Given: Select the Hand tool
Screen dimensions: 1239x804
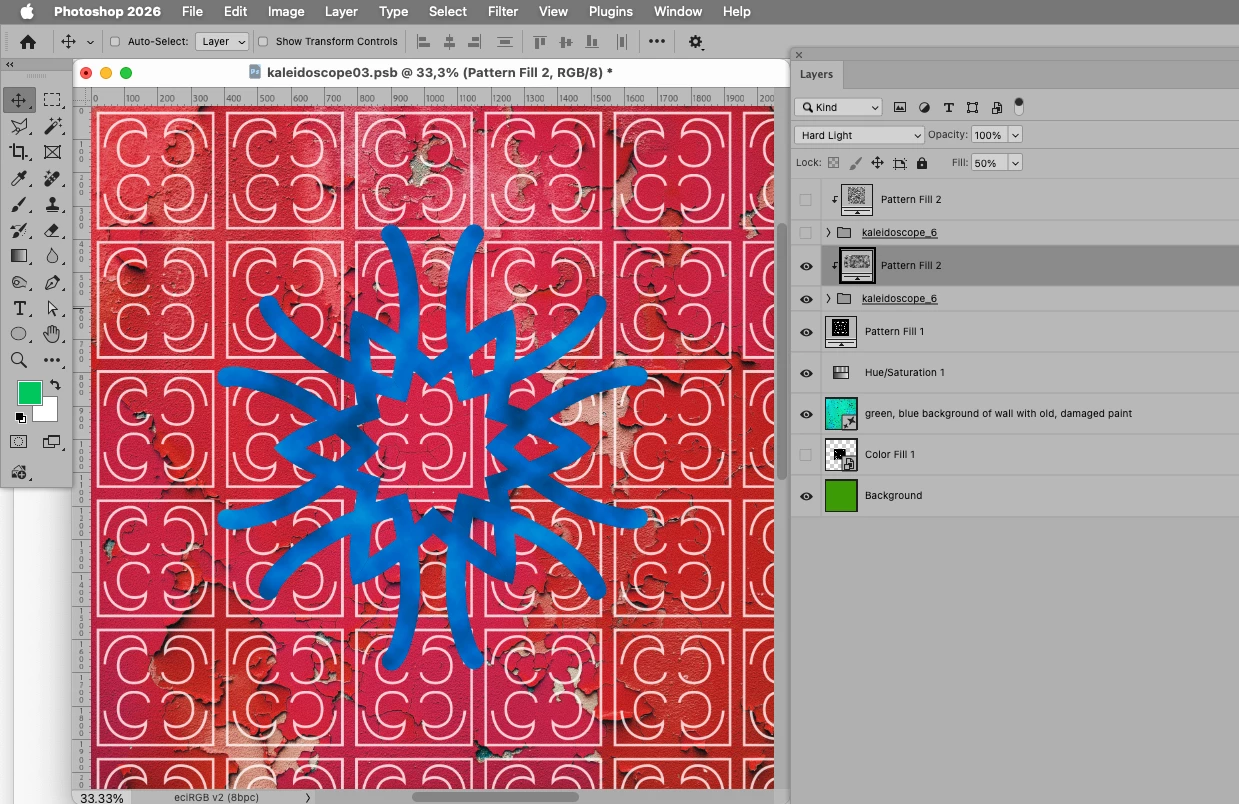Looking at the screenshot, I should click(52, 334).
